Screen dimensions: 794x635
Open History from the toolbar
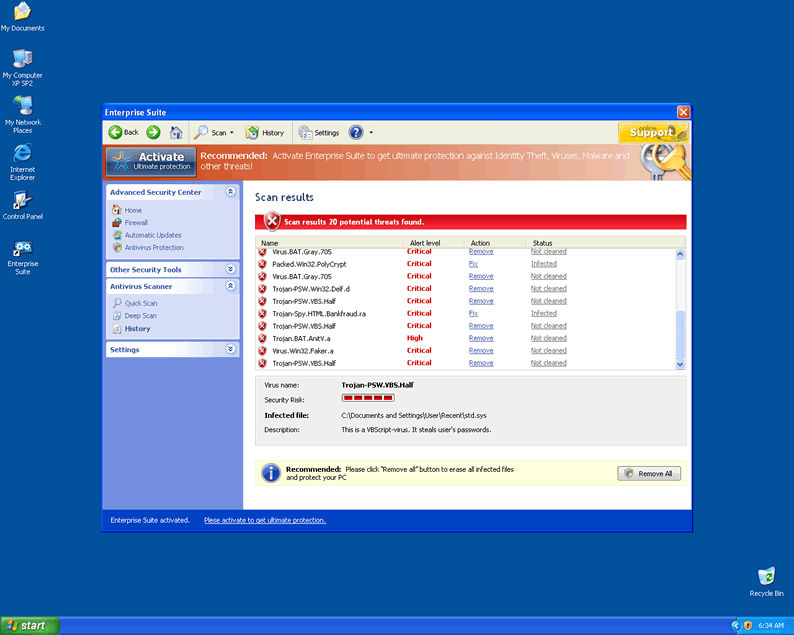(265, 132)
